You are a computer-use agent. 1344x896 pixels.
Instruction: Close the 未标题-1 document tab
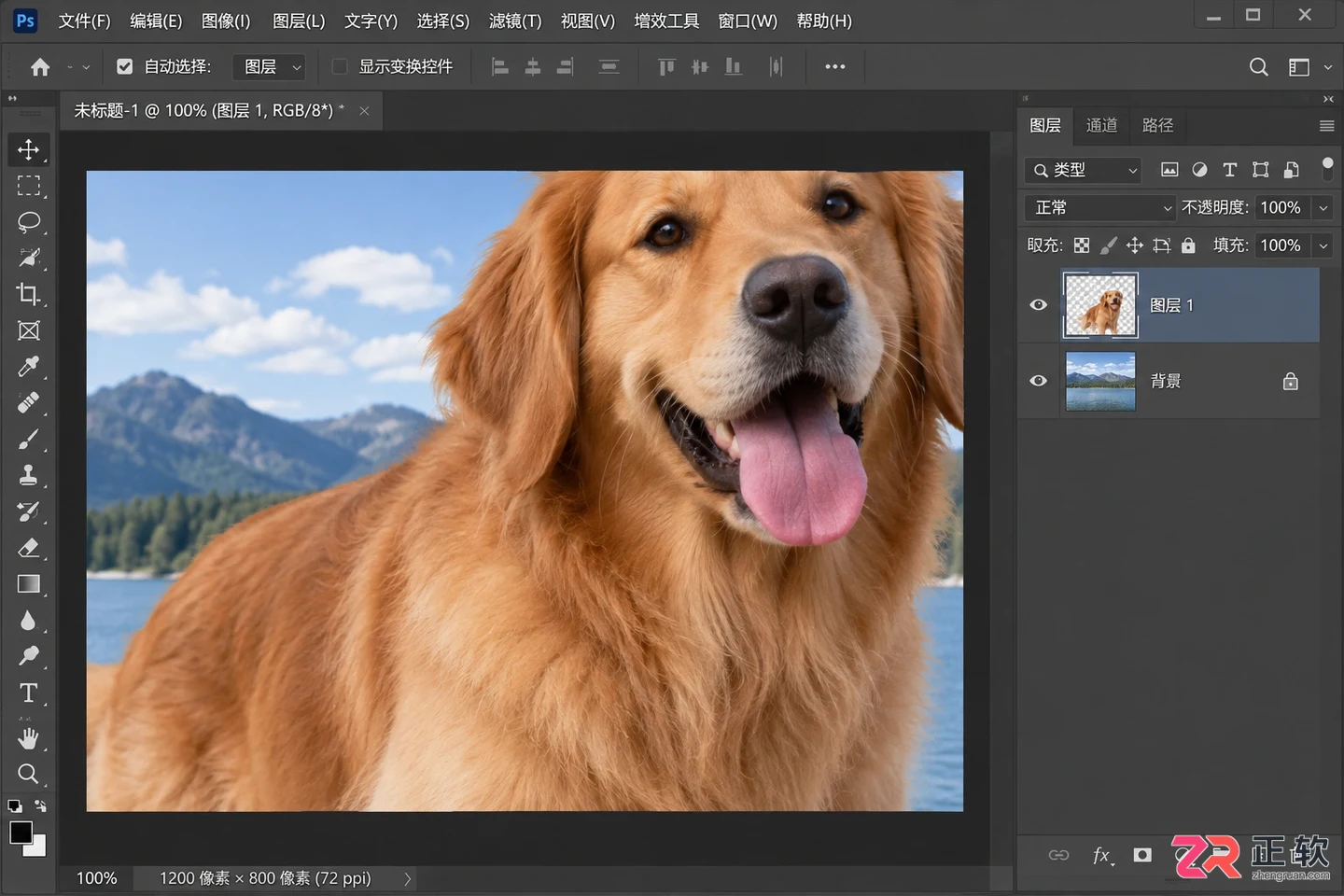(x=365, y=111)
